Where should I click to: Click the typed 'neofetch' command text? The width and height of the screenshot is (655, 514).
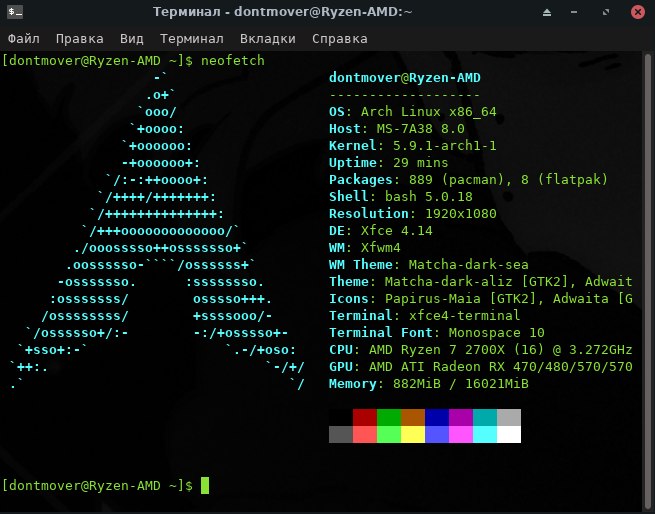(233, 61)
